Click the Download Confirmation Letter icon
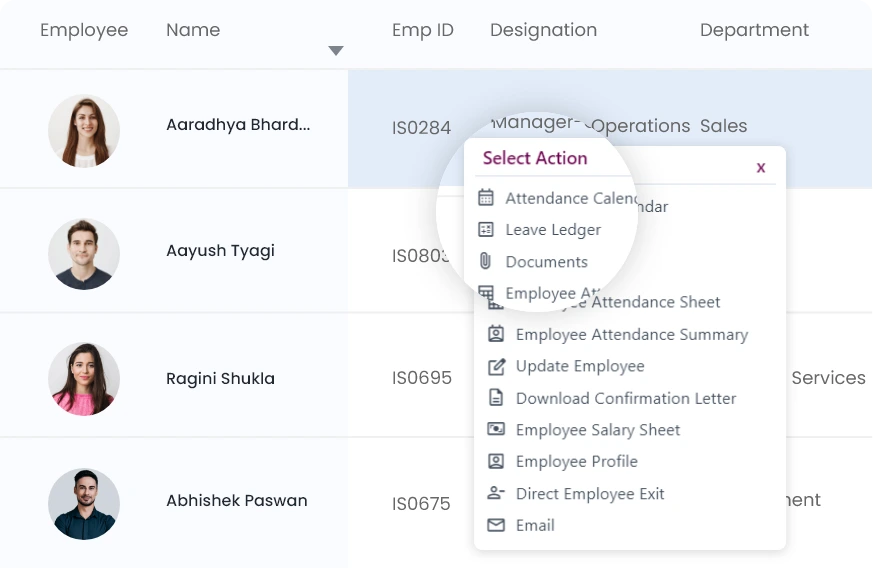Screen dimensions: 873x570 tap(495, 398)
